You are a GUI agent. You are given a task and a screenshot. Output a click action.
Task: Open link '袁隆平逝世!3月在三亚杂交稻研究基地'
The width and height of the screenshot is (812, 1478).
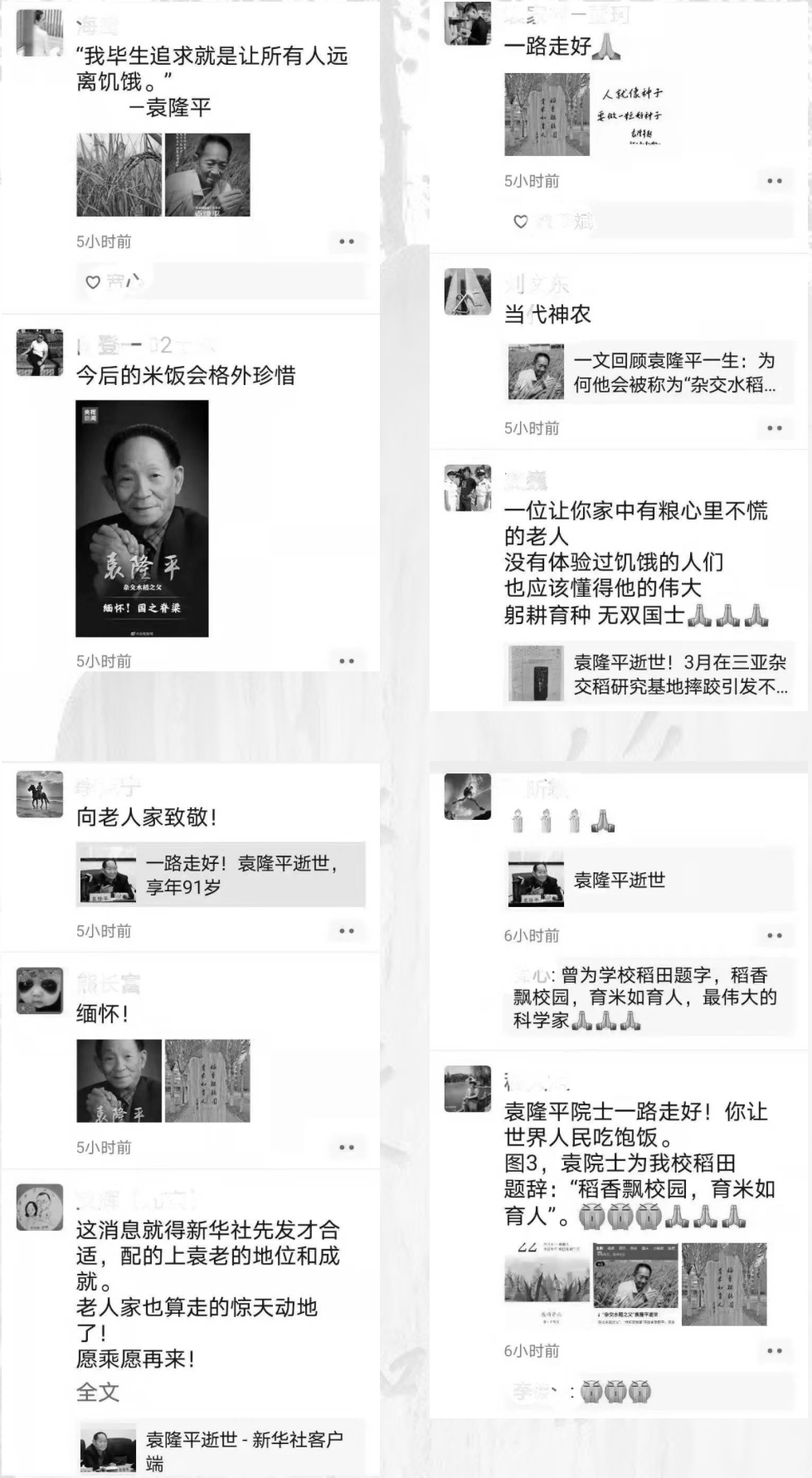649,674
